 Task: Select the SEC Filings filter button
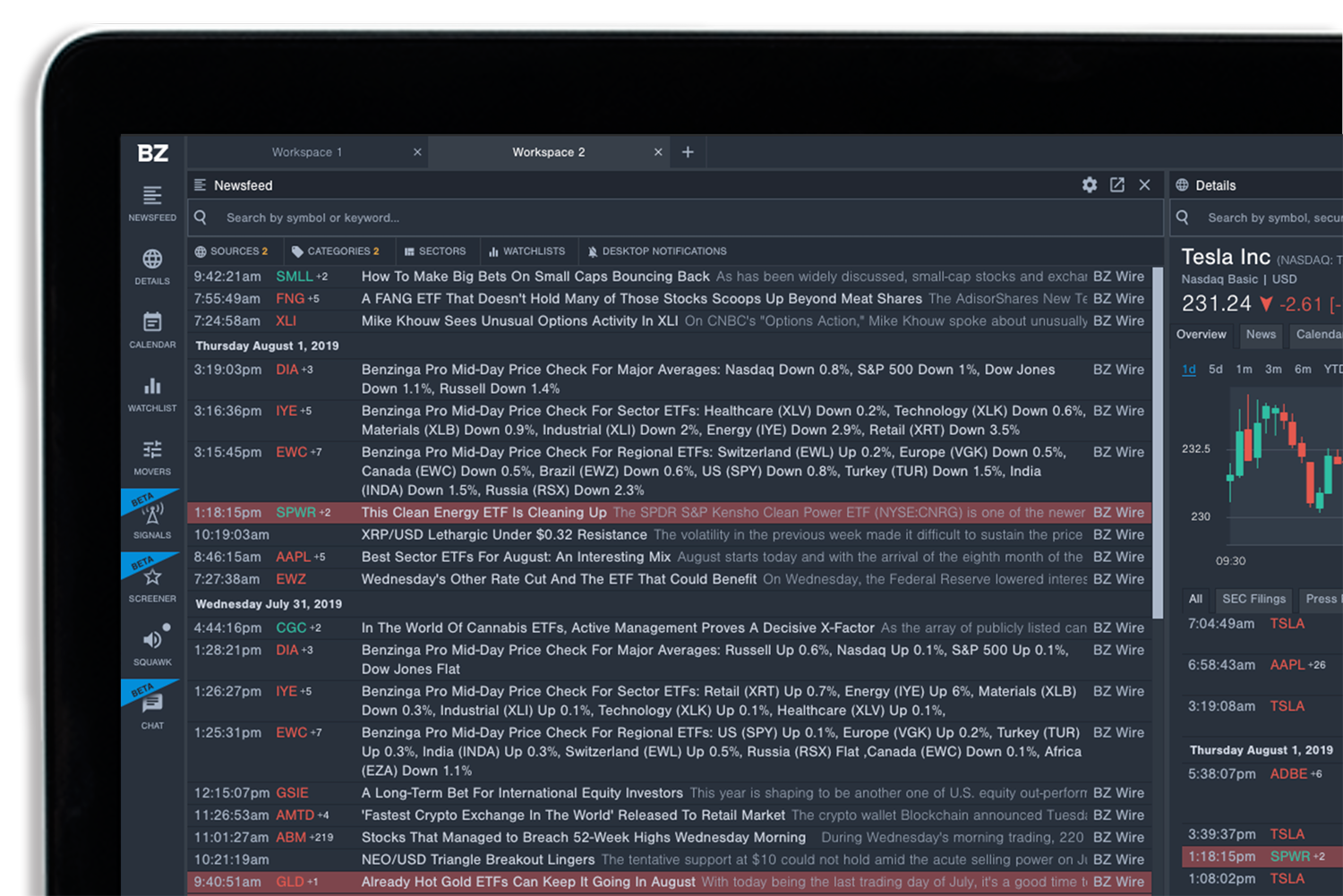(1253, 599)
